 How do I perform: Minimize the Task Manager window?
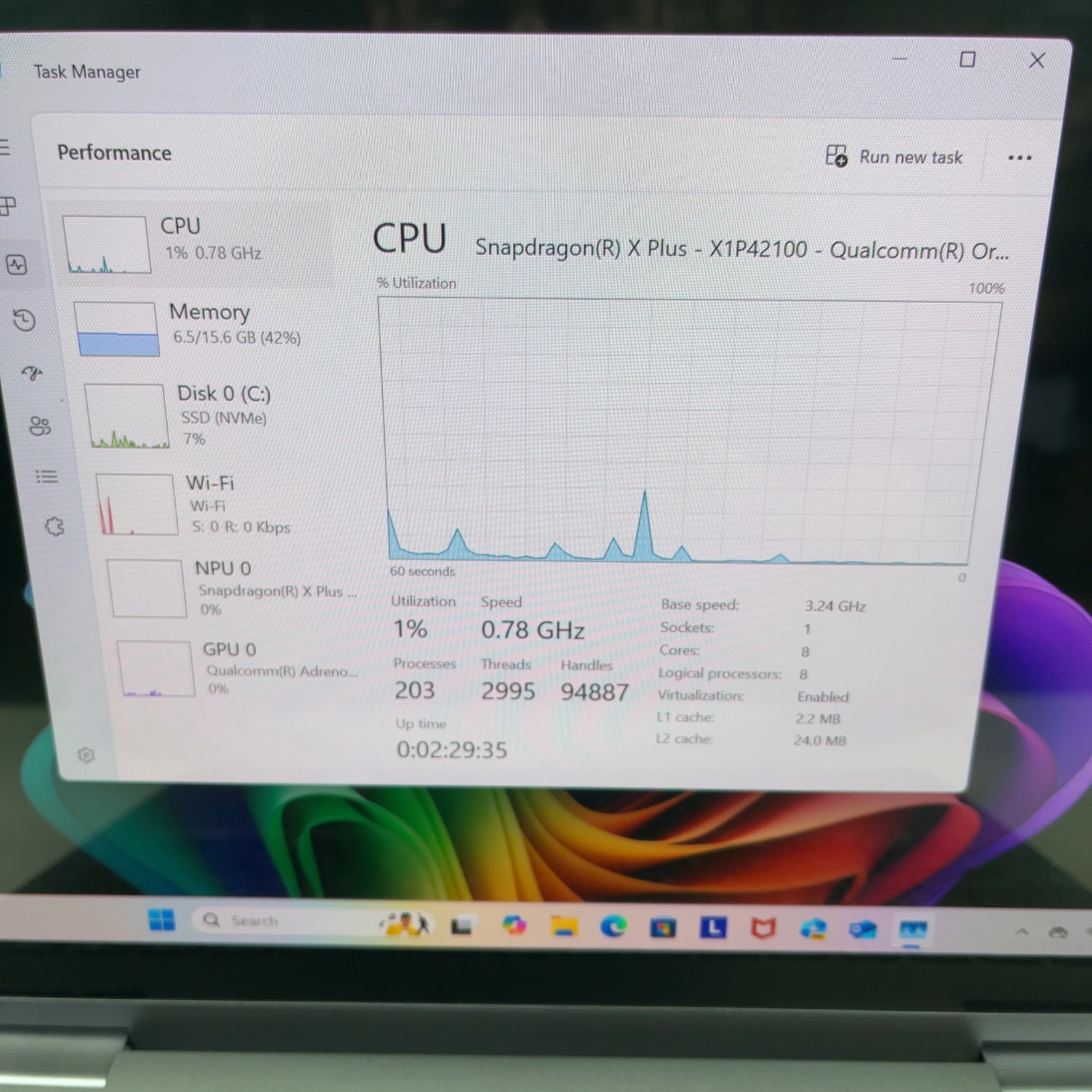click(901, 58)
